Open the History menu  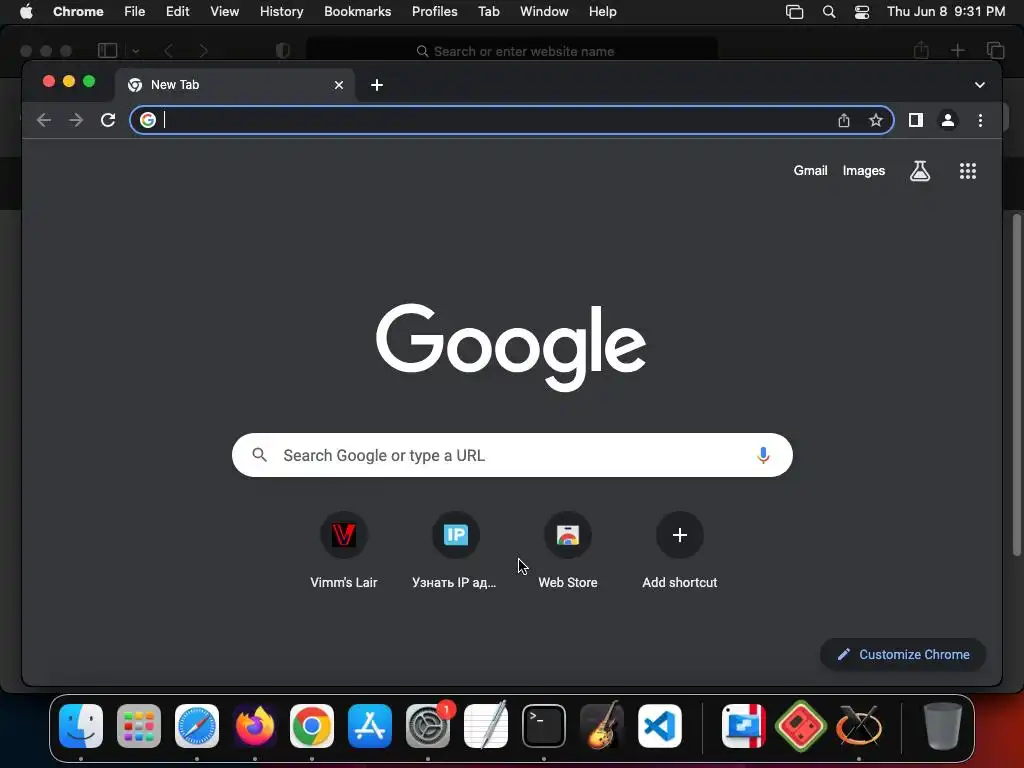click(x=281, y=12)
